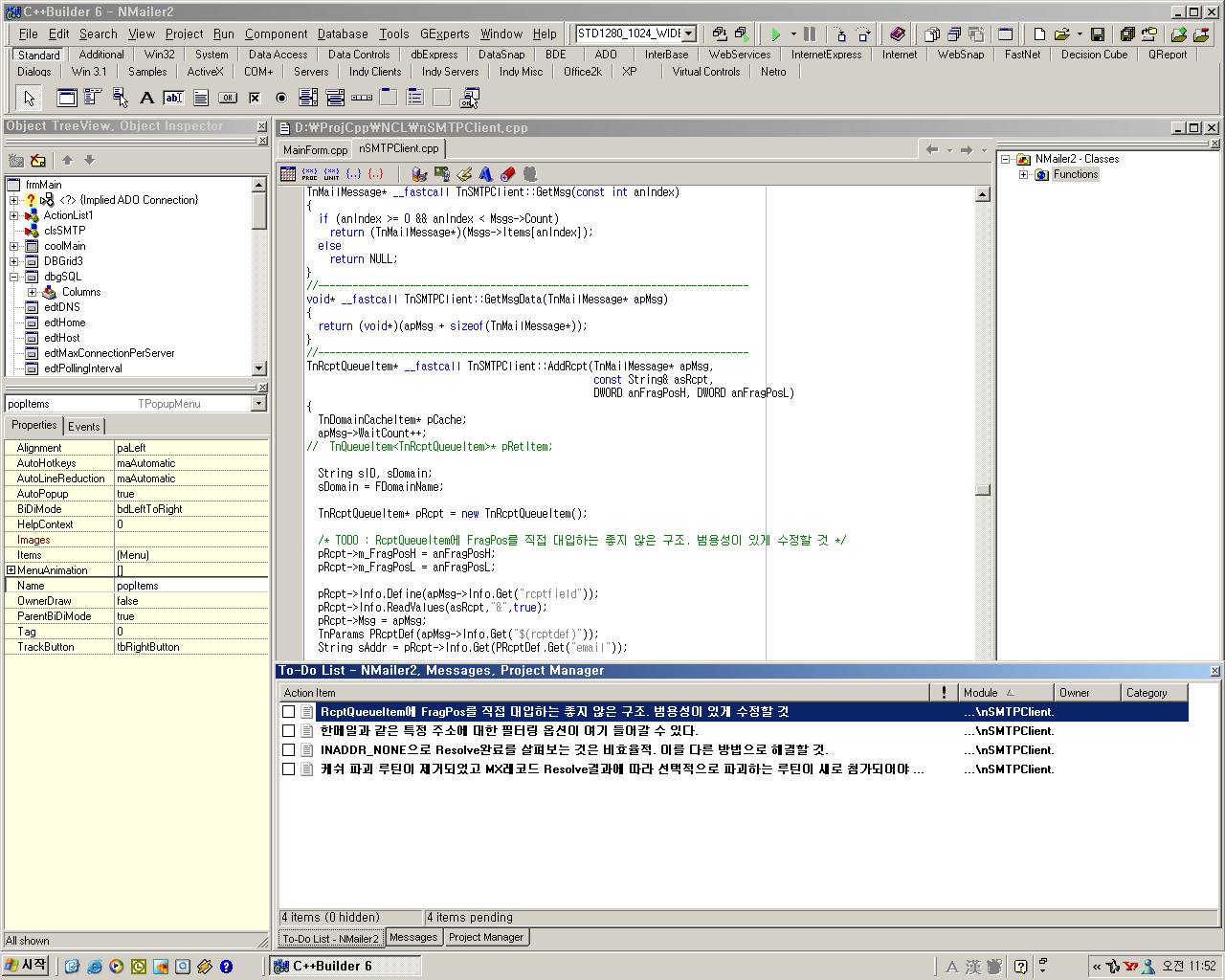The width and height of the screenshot is (1225, 980).
Task: Select the Label component (letter A) in palette
Action: coord(146,98)
